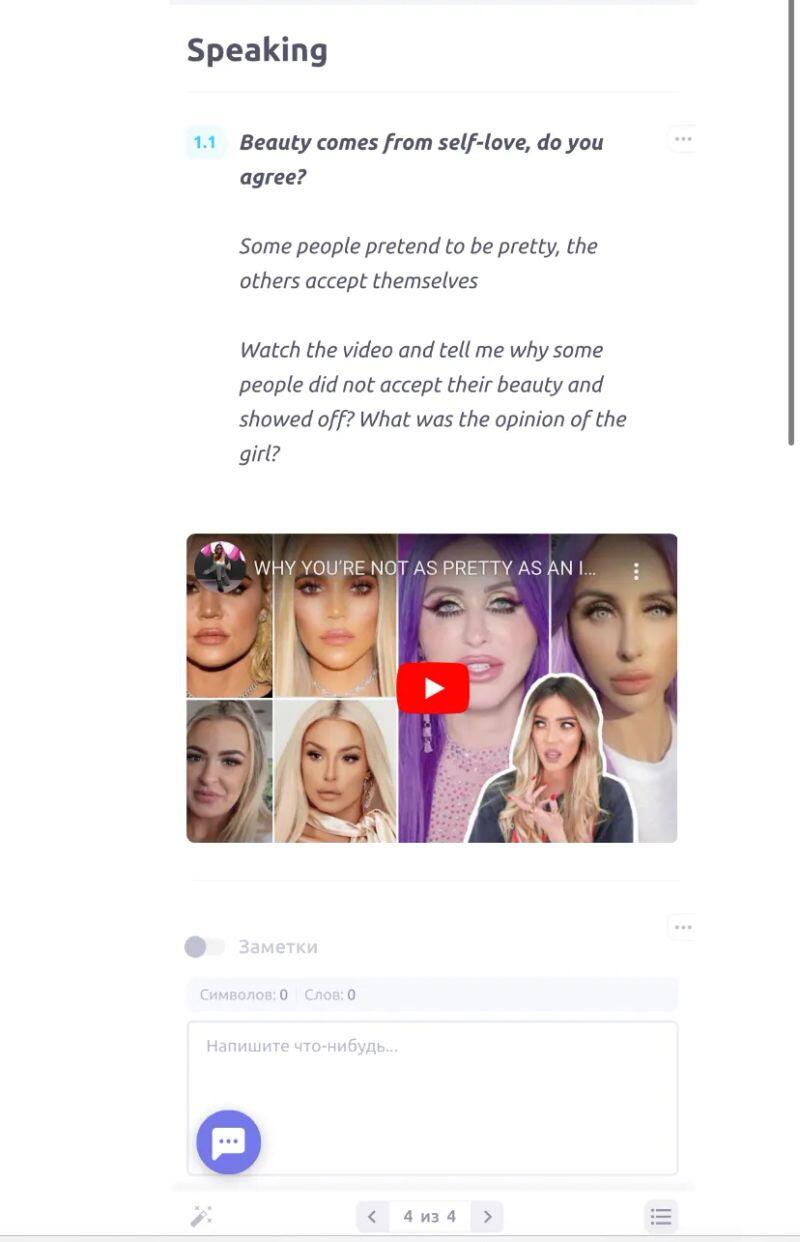This screenshot has height=1242, width=800.
Task: Open the list view icon at bottom right
Action: pos(661,1216)
